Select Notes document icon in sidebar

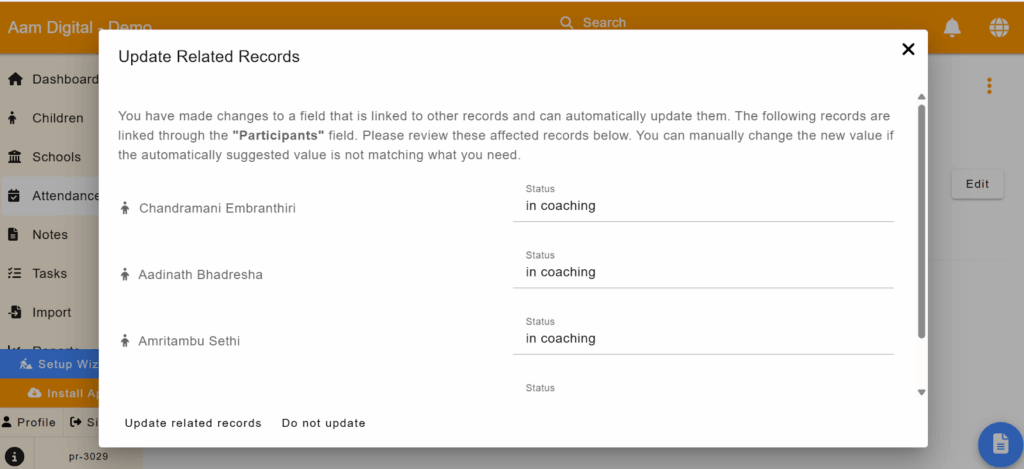(12, 234)
